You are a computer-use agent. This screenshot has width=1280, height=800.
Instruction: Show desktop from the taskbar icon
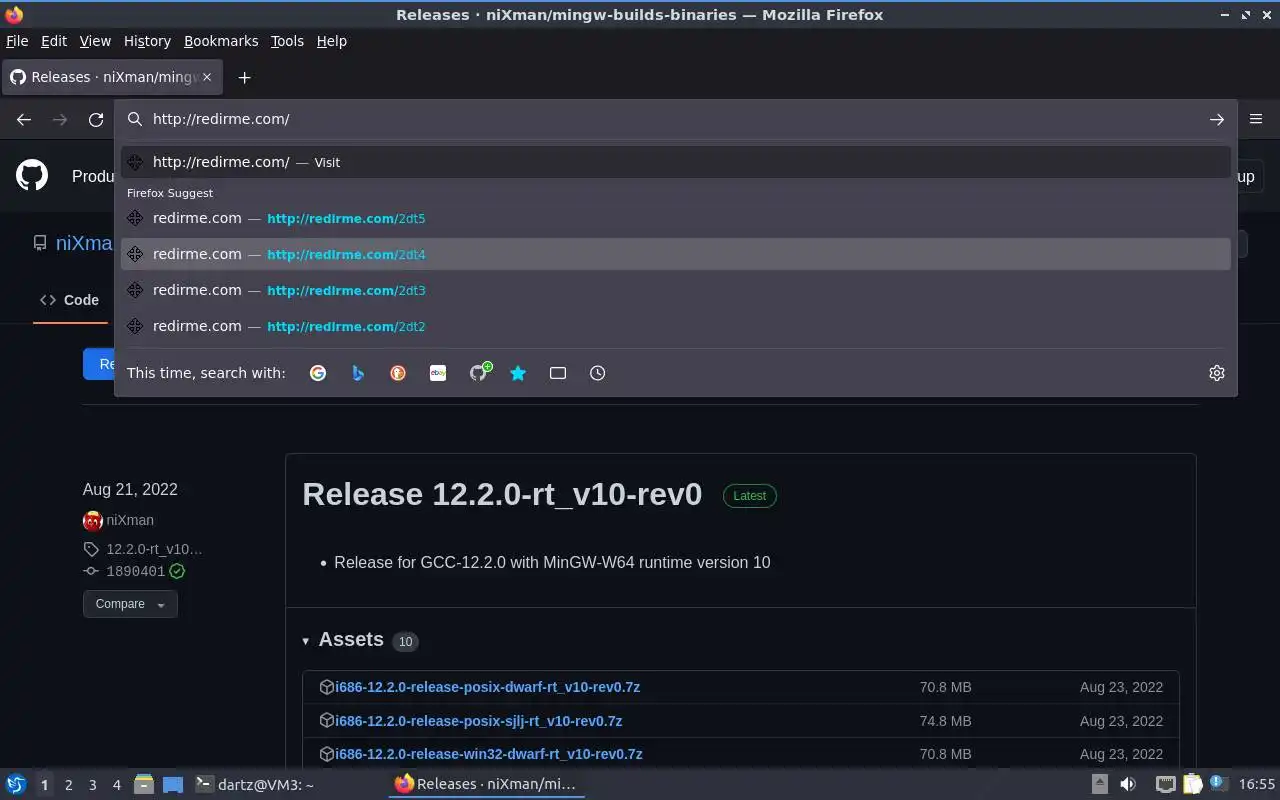[173, 785]
